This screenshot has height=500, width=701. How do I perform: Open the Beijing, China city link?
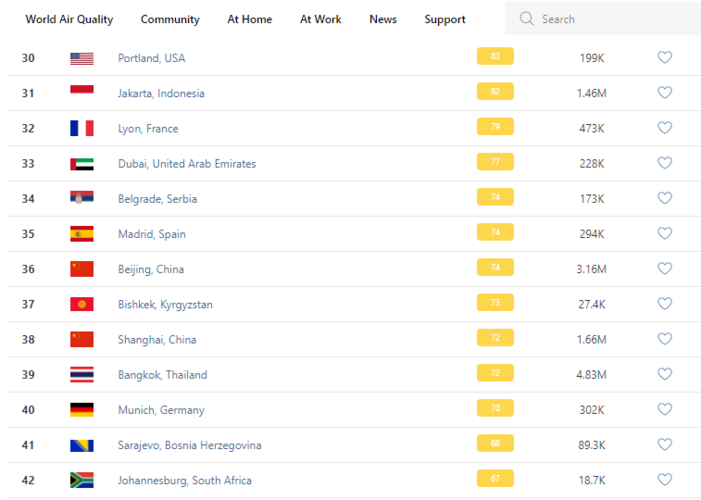(x=151, y=269)
